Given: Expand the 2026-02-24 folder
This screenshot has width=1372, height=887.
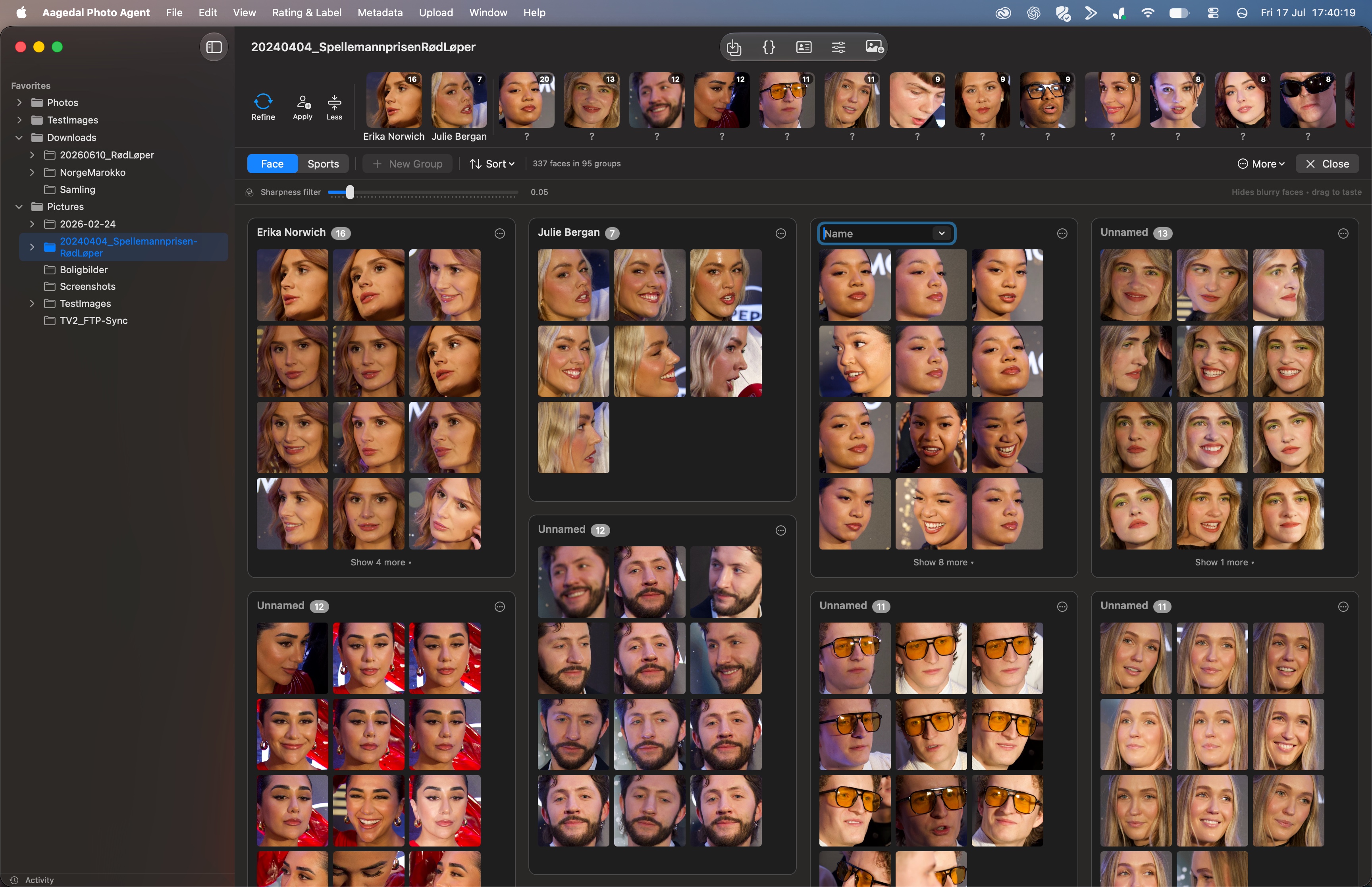Looking at the screenshot, I should pos(32,224).
